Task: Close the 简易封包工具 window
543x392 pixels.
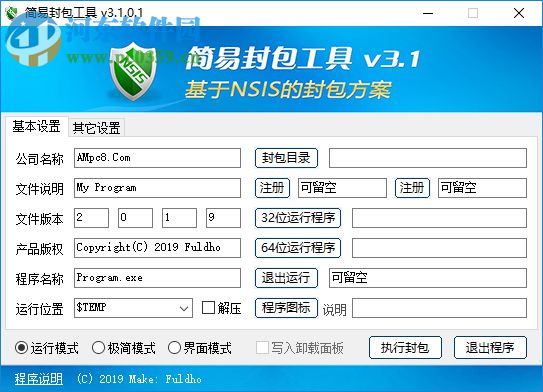Action: tap(519, 13)
